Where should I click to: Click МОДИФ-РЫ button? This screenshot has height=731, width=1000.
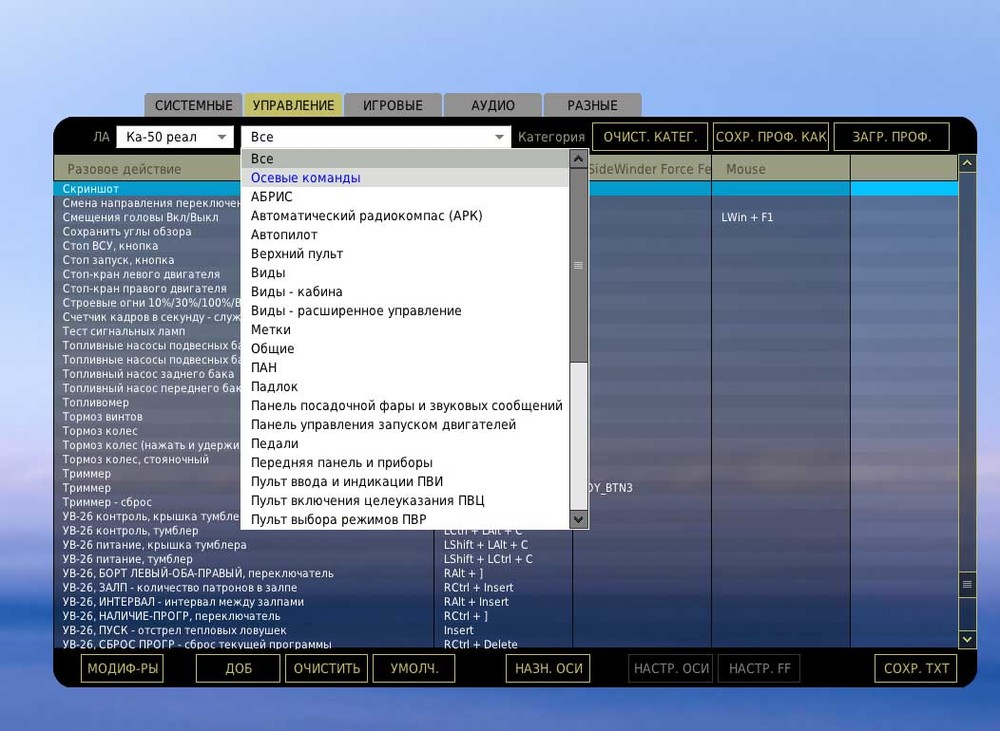click(122, 668)
